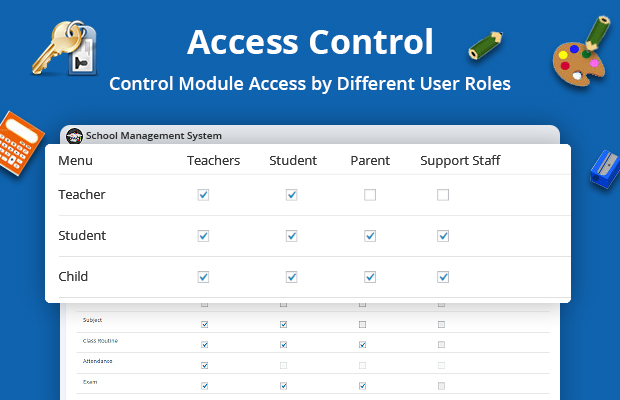
Task: Toggle Parent checkbox in Class Routine row
Action: point(362,344)
